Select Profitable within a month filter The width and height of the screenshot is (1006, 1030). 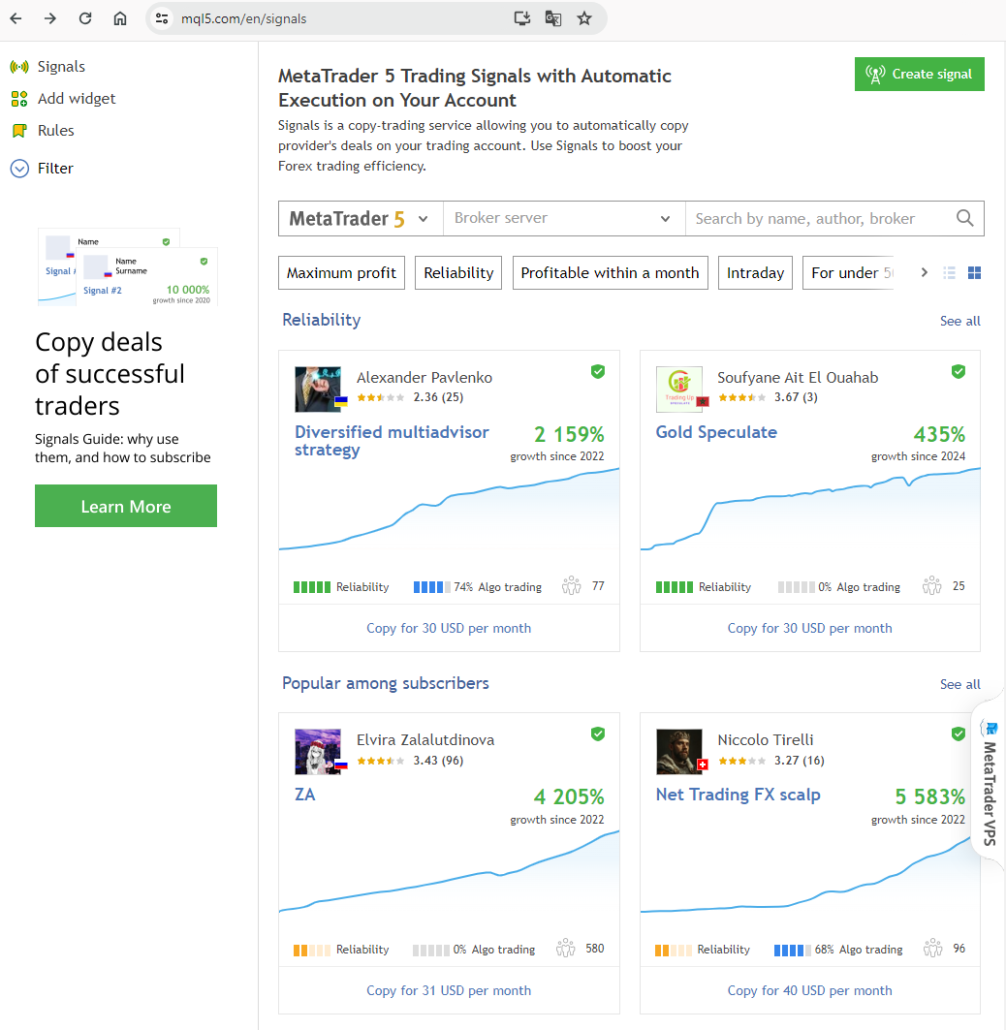click(x=610, y=273)
